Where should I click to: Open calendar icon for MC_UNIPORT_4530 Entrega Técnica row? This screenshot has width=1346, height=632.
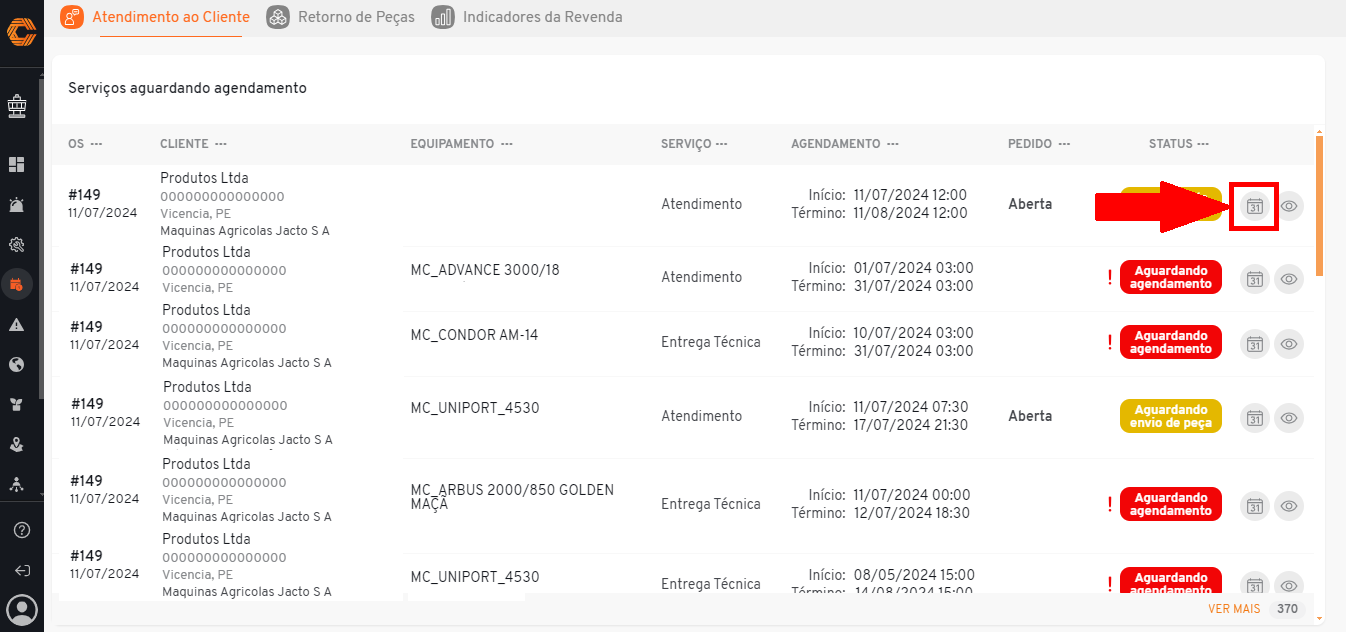click(x=1255, y=585)
